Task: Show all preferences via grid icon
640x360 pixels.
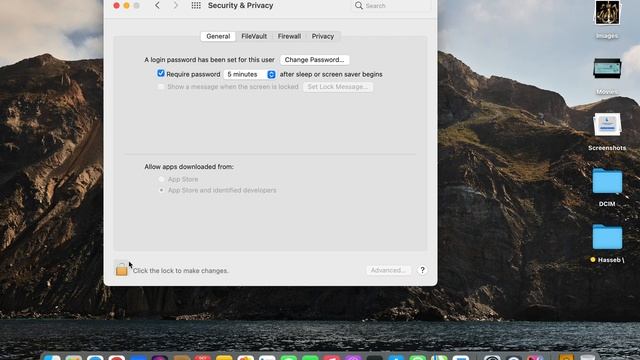Action: (196, 5)
